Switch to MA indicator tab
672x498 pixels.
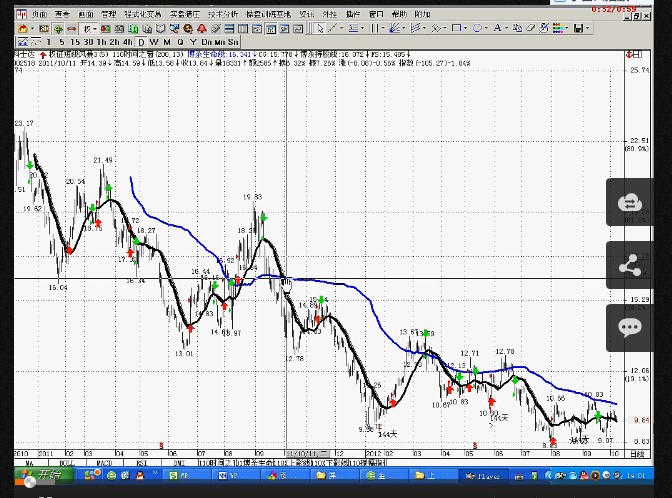[30, 463]
